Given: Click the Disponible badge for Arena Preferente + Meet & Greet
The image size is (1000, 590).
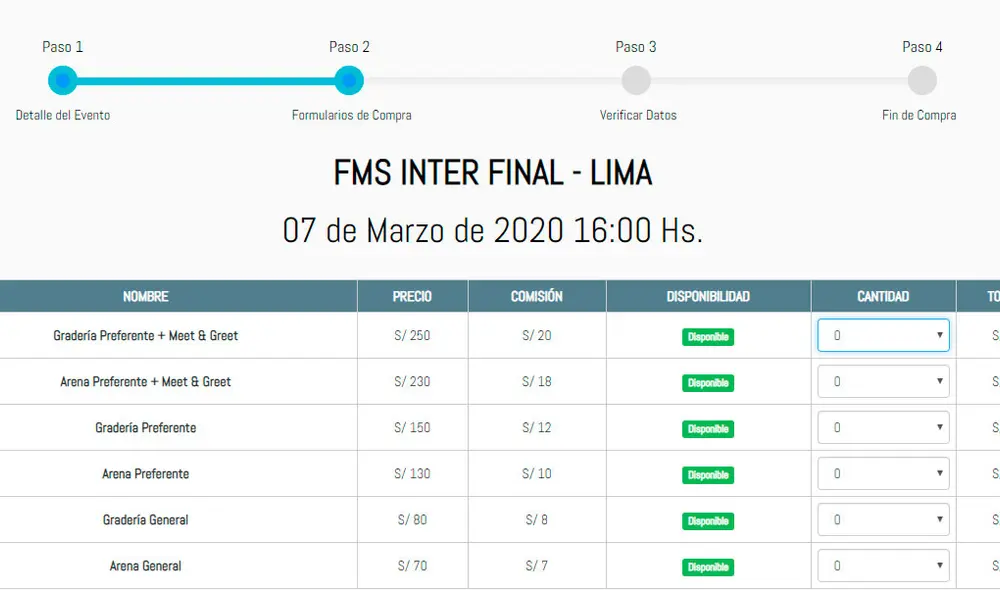Looking at the screenshot, I should point(708,382).
